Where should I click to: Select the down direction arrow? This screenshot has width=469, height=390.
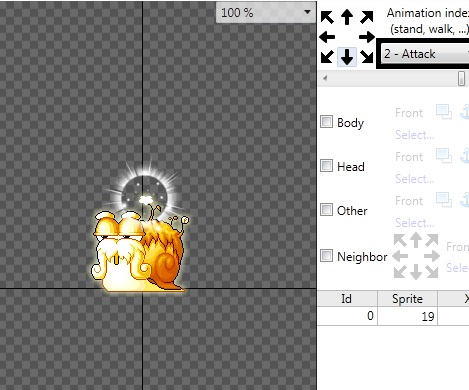(x=347, y=57)
